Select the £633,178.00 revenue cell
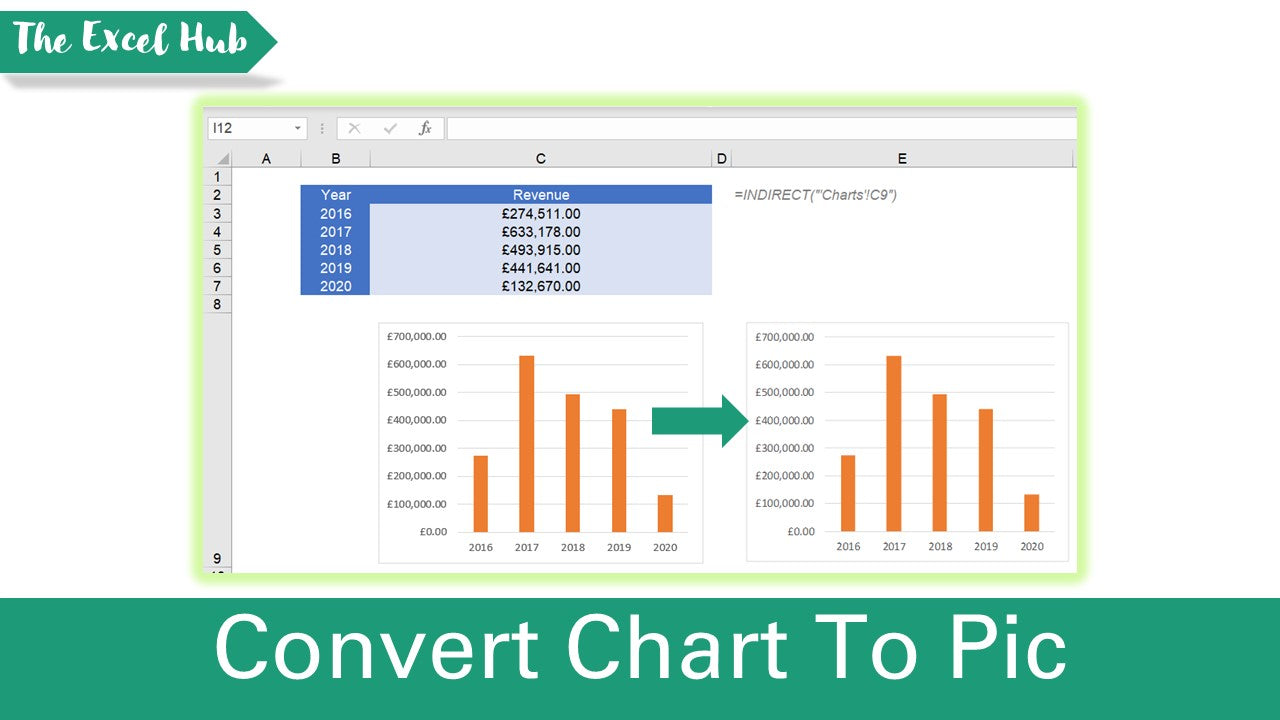This screenshot has height=720, width=1280. click(541, 232)
